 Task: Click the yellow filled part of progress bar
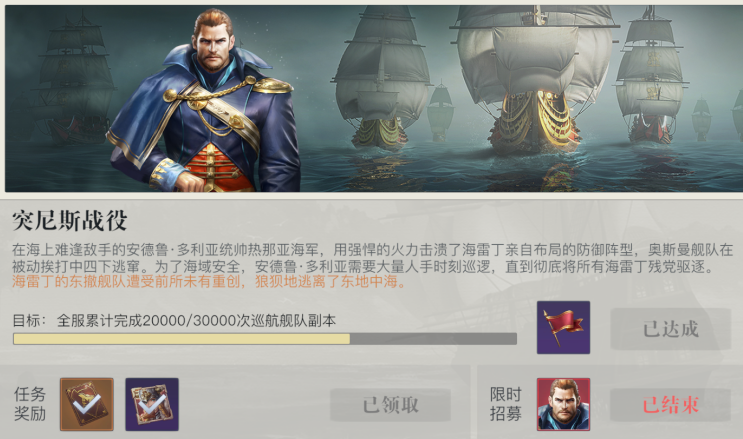tap(181, 338)
